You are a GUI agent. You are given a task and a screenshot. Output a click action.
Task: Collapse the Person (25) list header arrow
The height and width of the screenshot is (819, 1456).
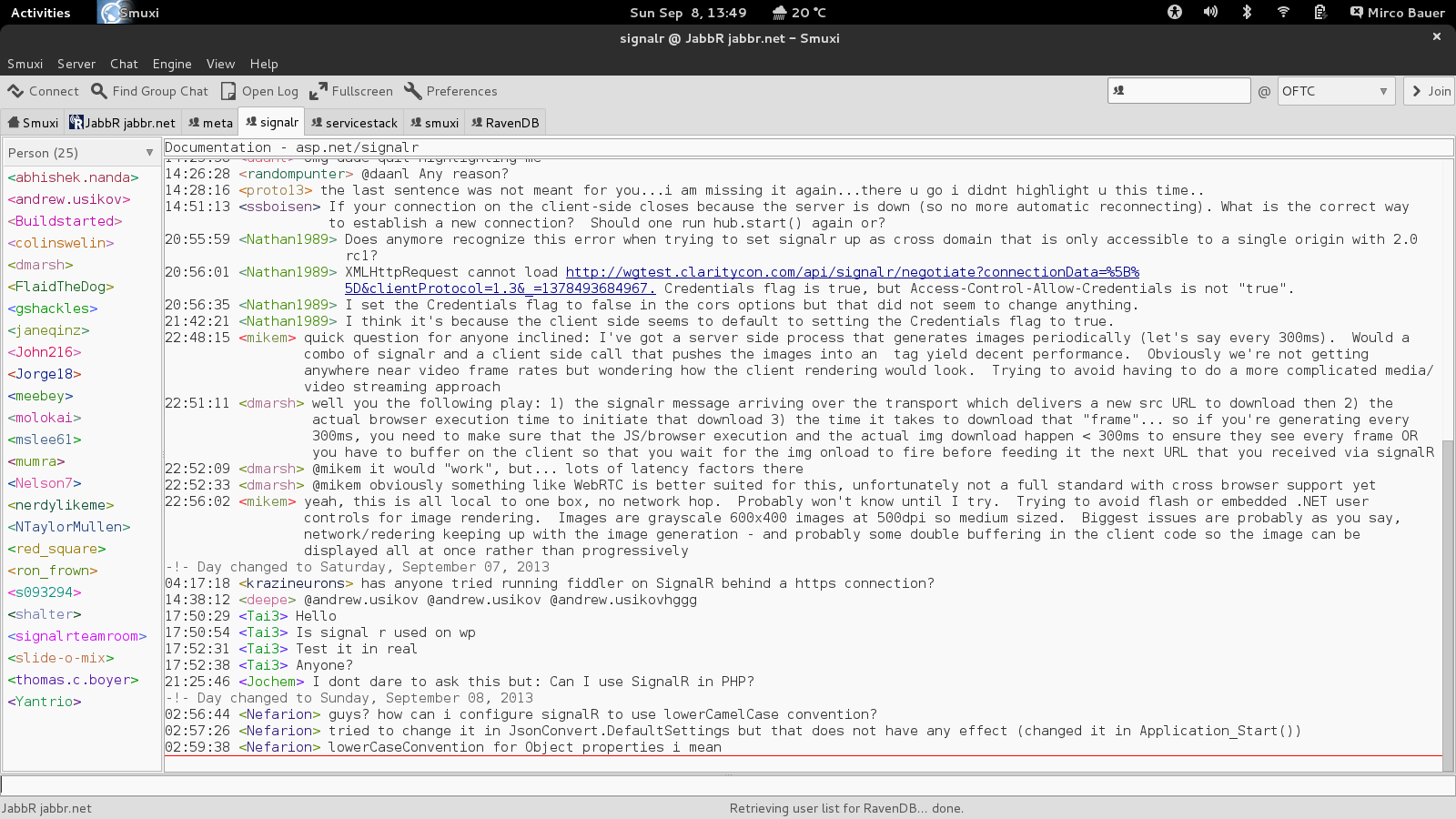(x=149, y=153)
